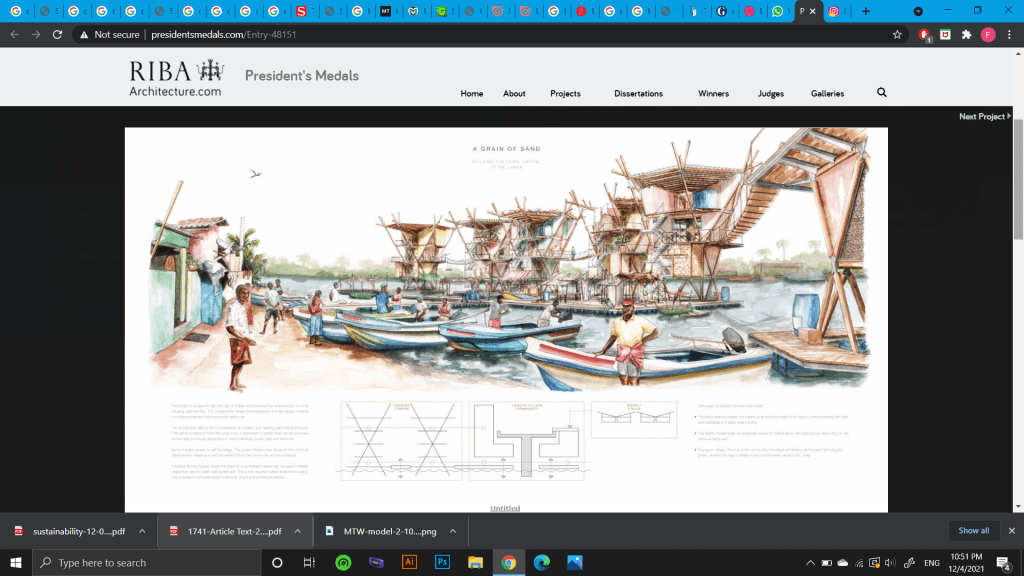Viewport: 1024px width, 576px height.
Task: Go to the Winners navigation item
Action: pyautogui.click(x=713, y=94)
